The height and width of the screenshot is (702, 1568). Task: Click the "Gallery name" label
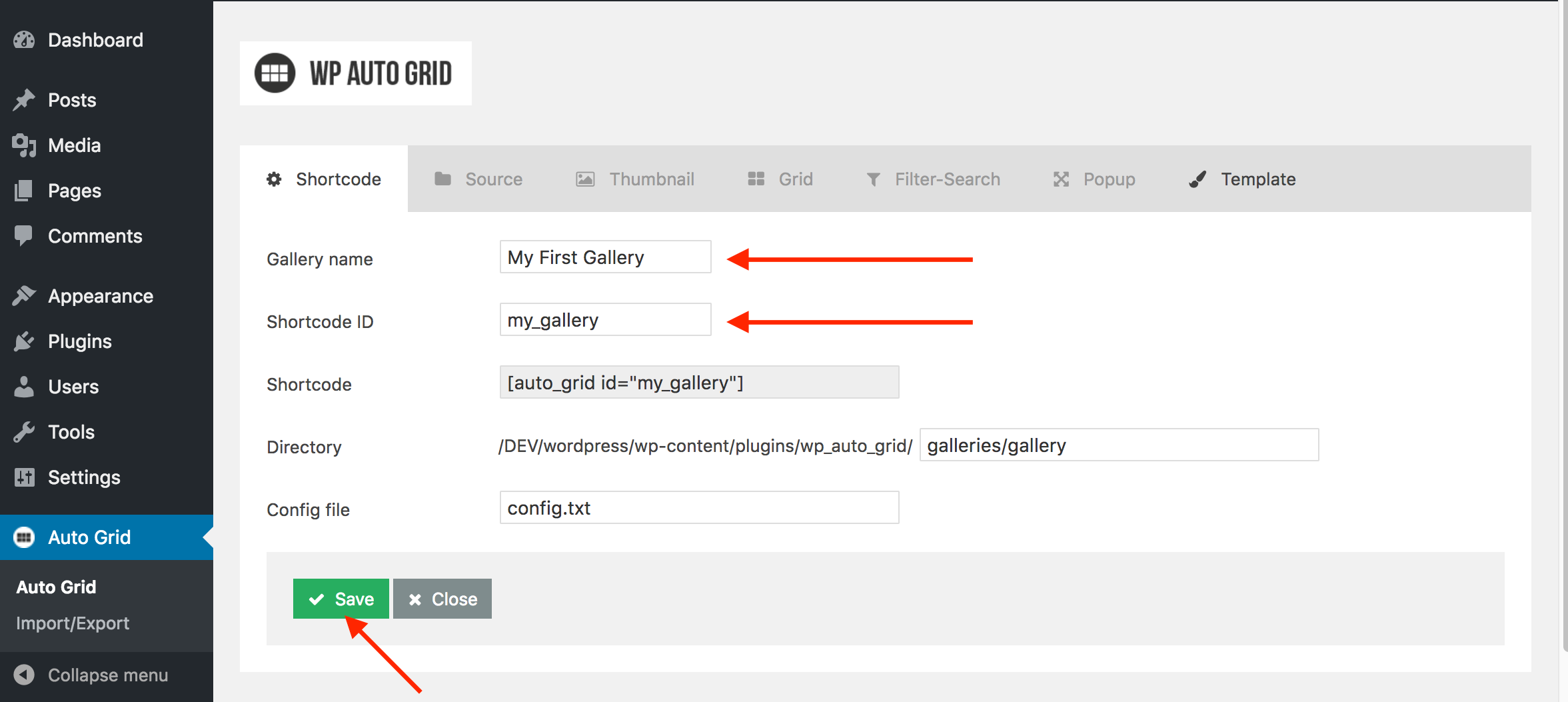[x=320, y=259]
